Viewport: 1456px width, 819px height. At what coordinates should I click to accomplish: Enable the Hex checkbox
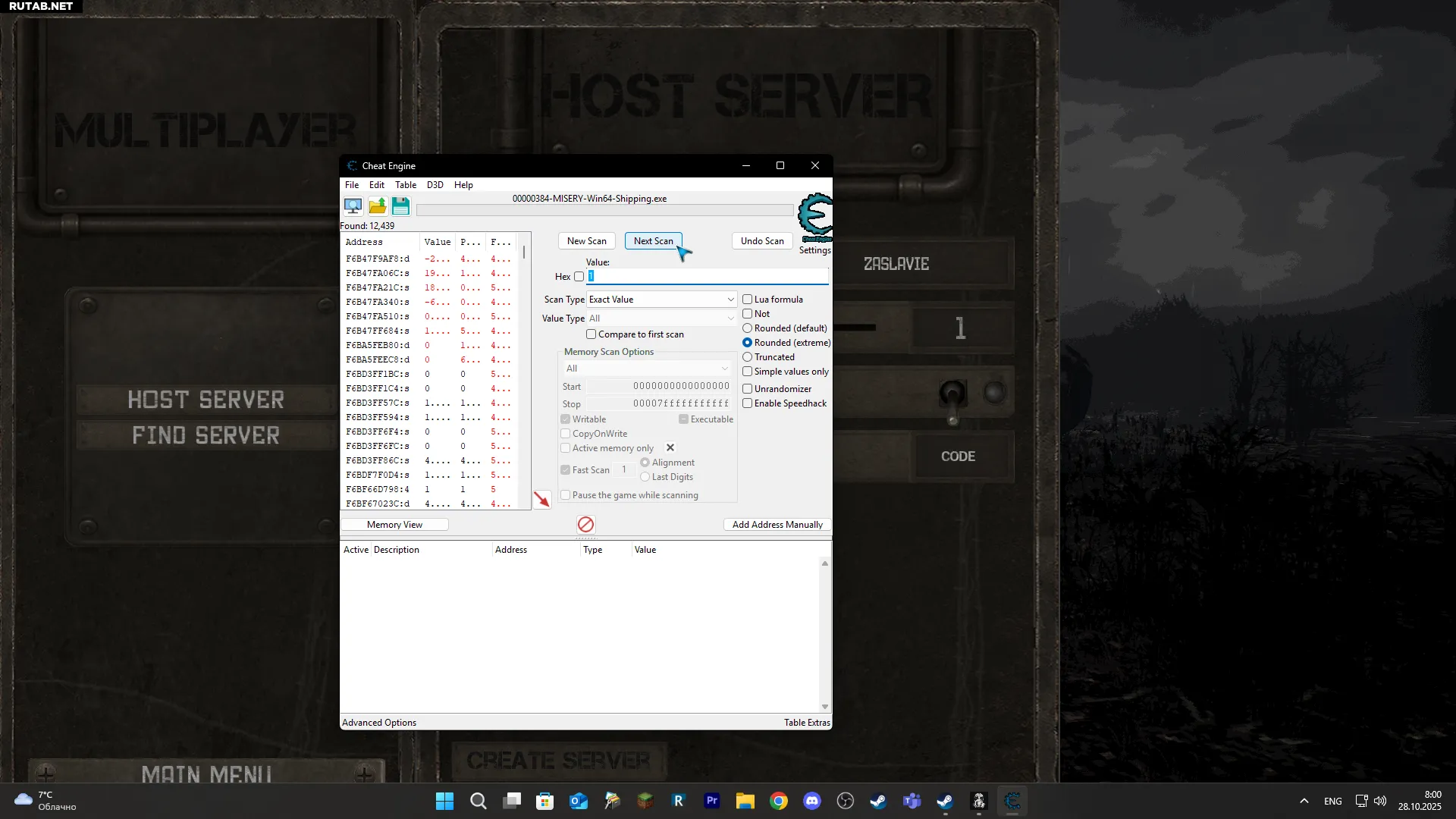point(579,277)
